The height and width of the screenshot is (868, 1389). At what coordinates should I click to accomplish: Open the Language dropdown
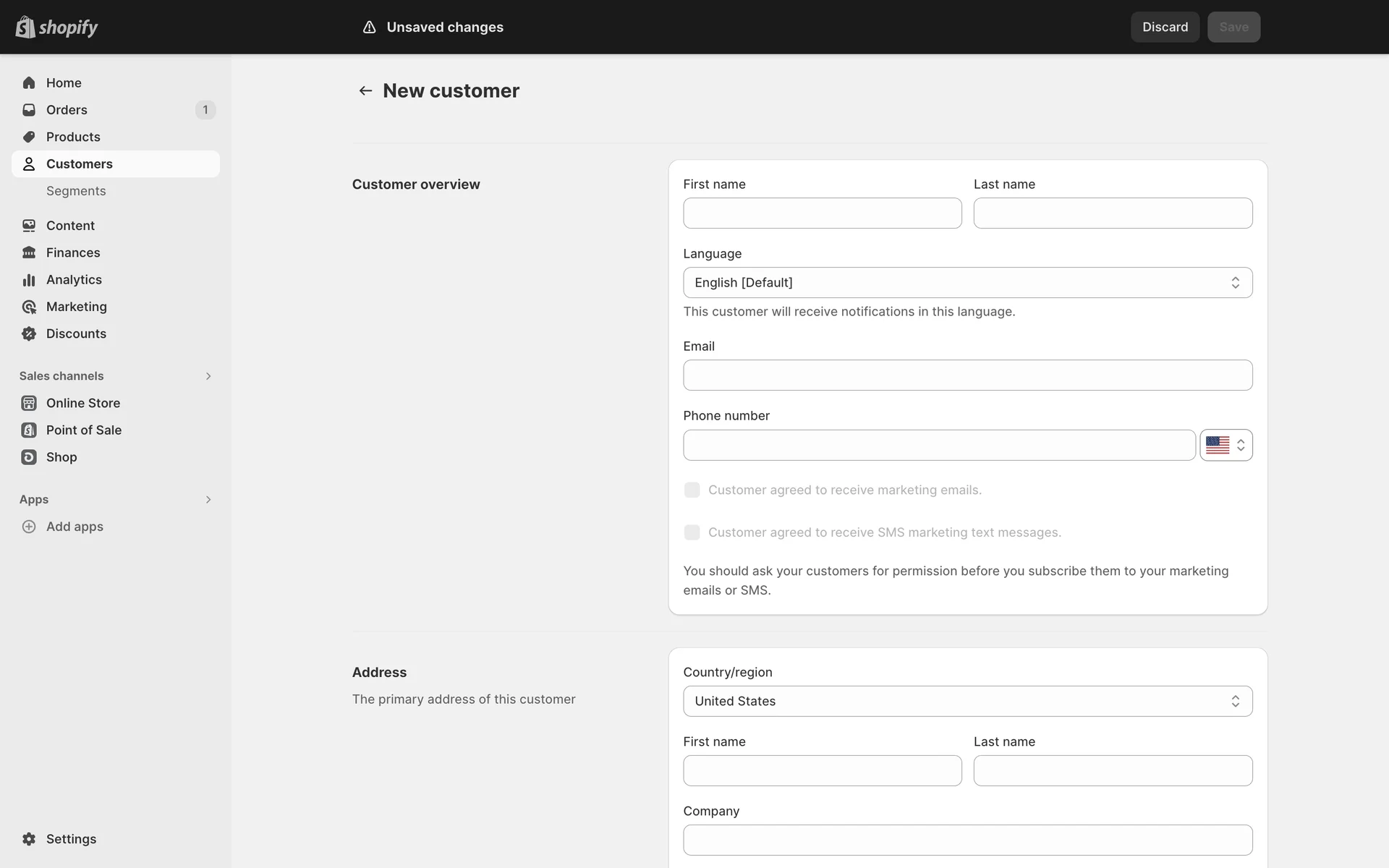pyautogui.click(x=967, y=283)
